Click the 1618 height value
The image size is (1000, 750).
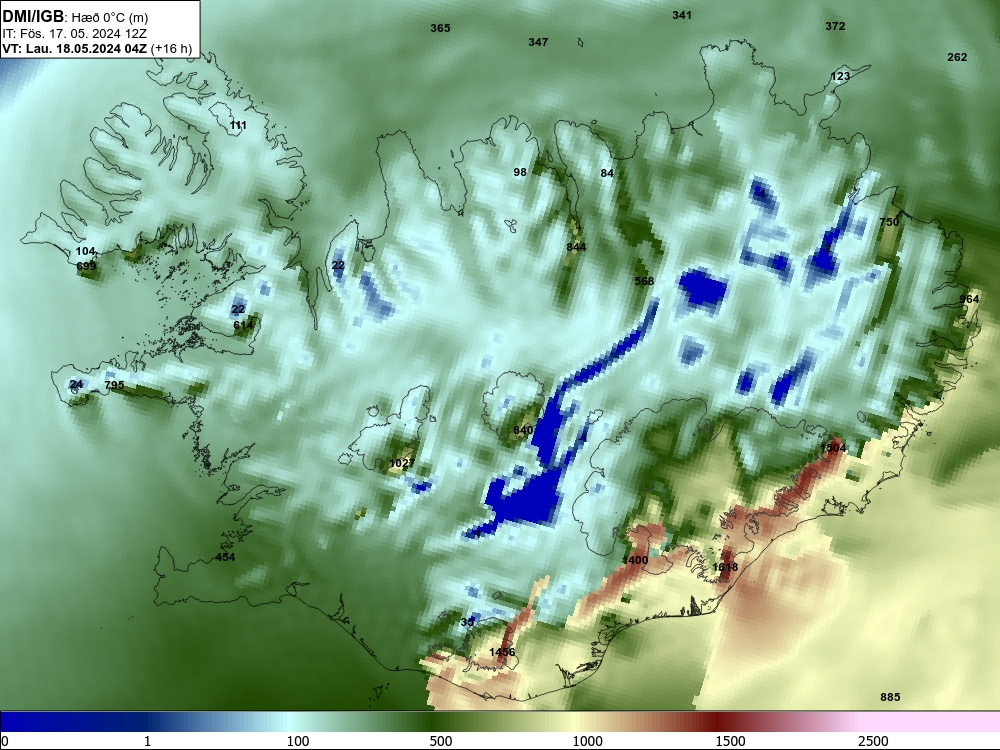724,568
